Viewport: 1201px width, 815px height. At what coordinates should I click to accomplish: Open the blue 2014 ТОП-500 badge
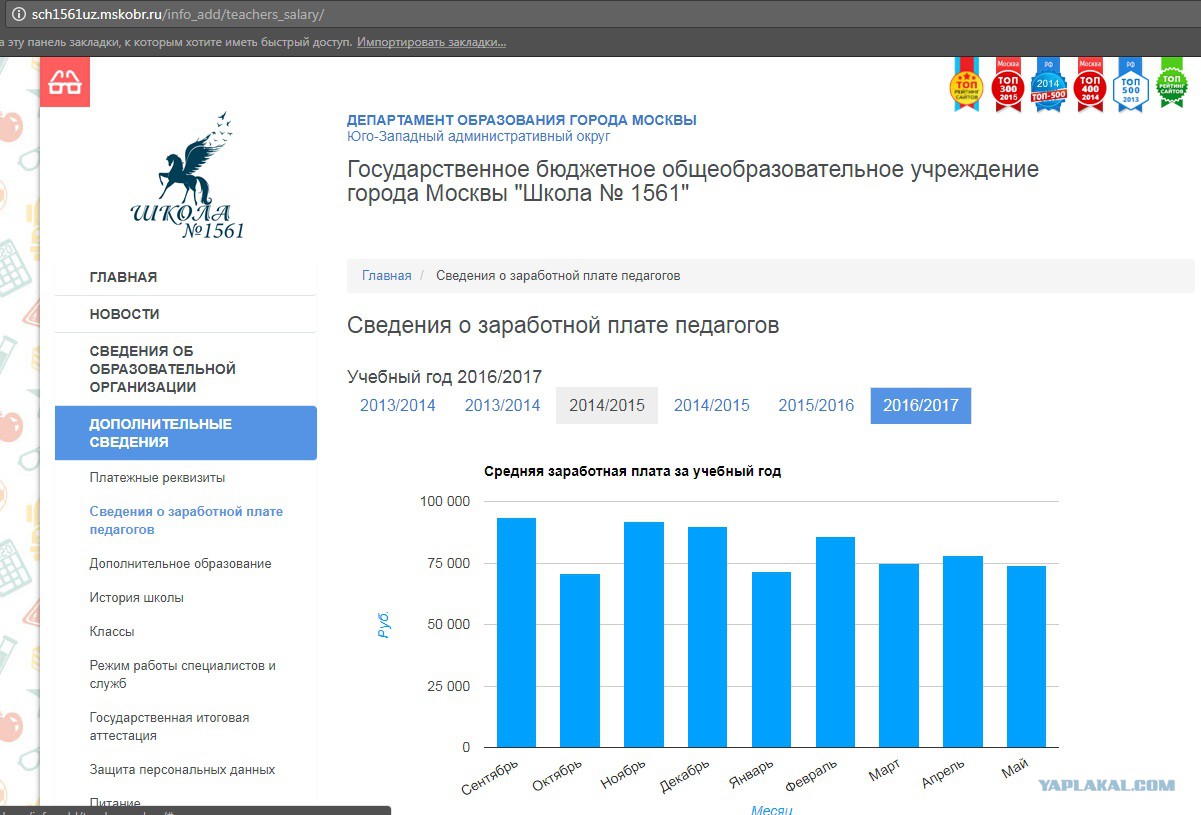(x=1048, y=84)
